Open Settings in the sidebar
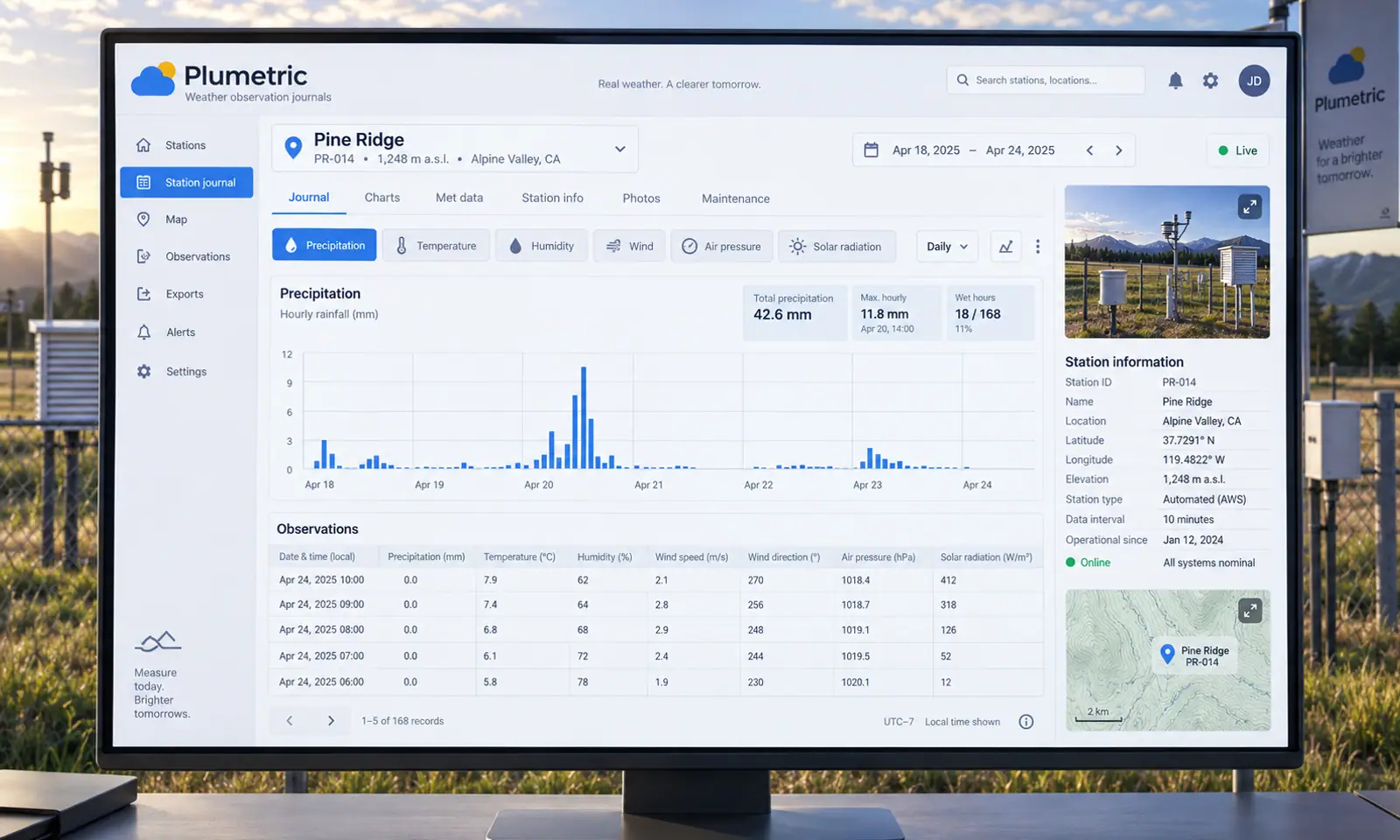The height and width of the screenshot is (840, 1400). point(186,372)
